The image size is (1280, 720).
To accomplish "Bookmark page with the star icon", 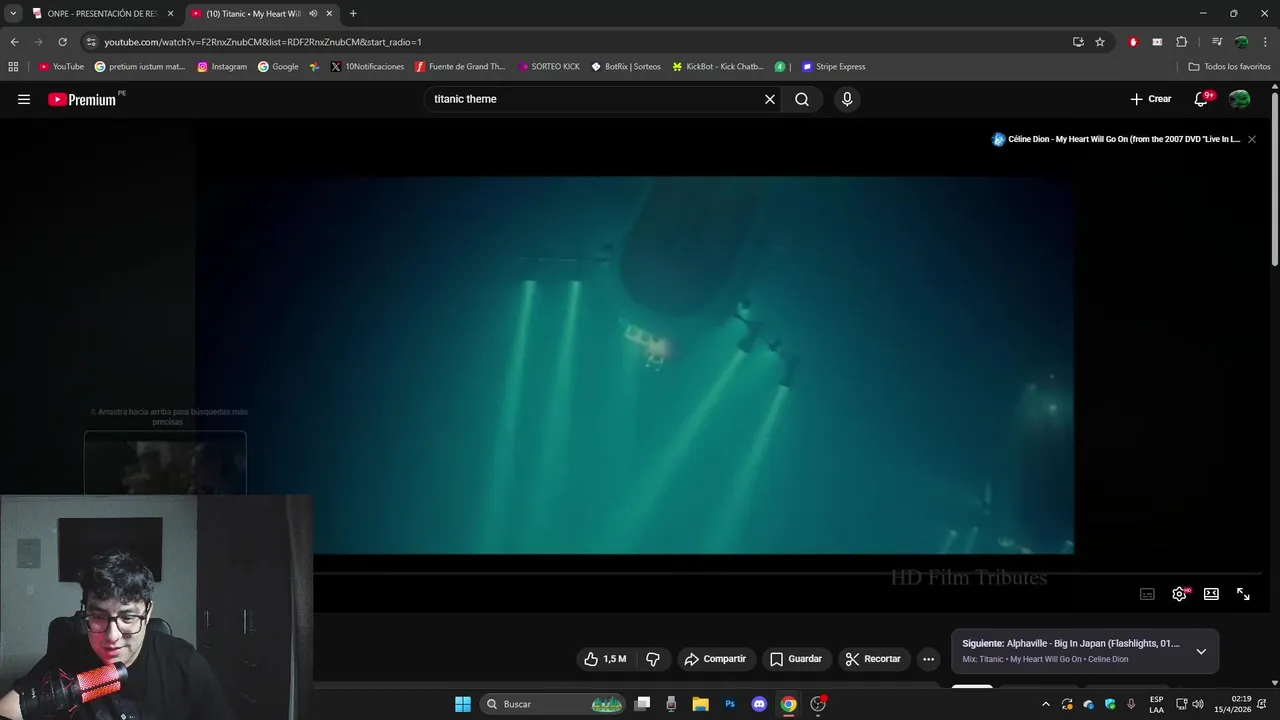I will pos(1100,42).
